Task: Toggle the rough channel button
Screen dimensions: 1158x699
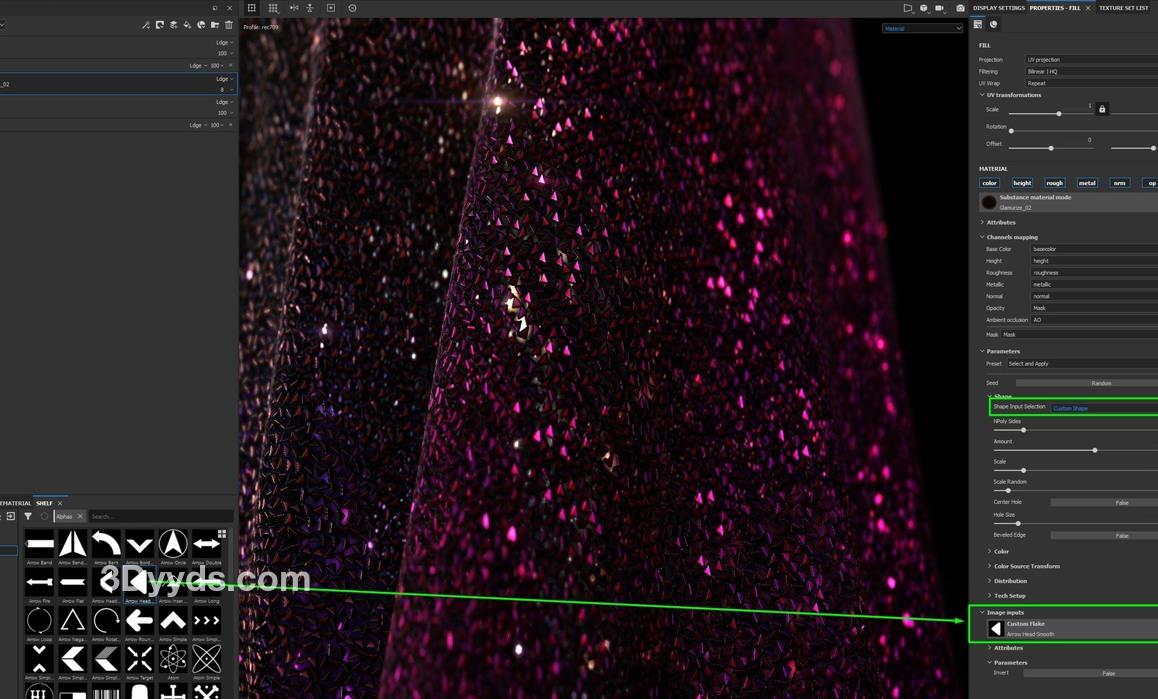Action: click(x=1054, y=183)
